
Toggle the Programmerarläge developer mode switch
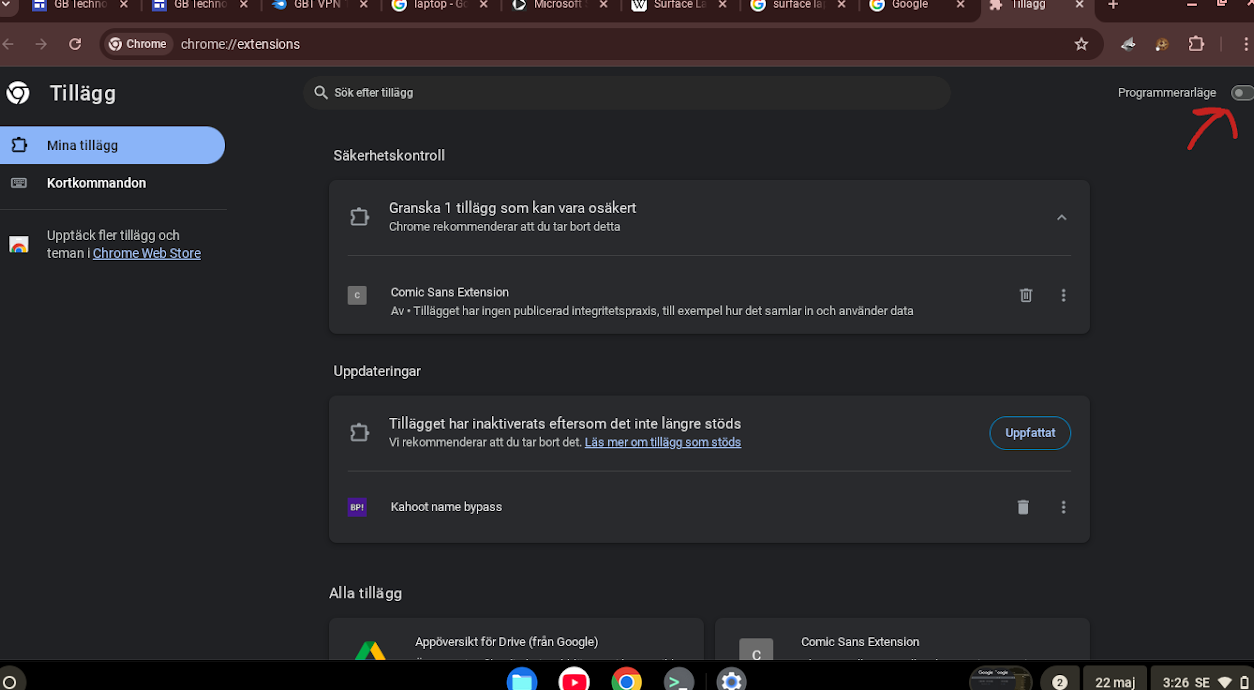pyautogui.click(x=1241, y=93)
